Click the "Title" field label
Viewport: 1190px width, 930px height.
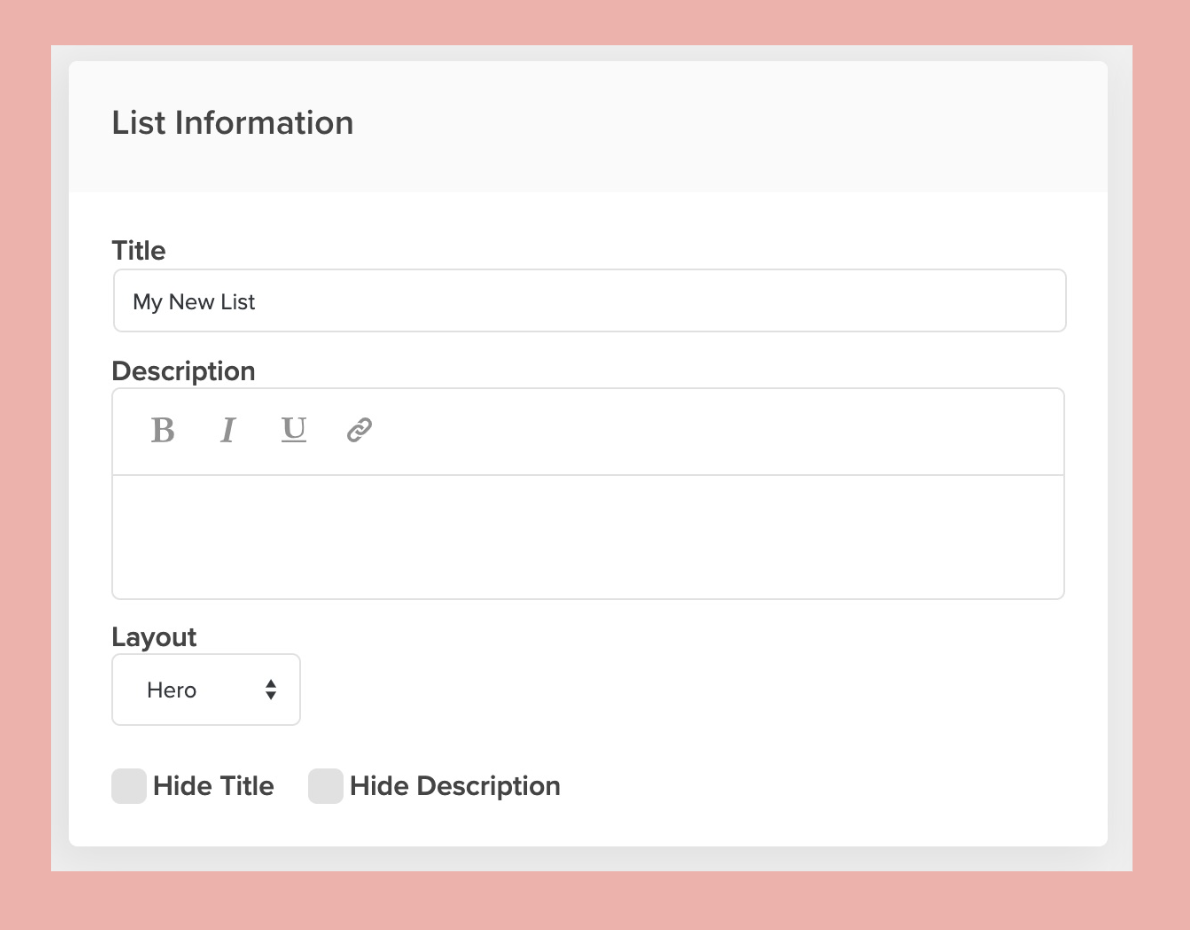[x=139, y=250]
